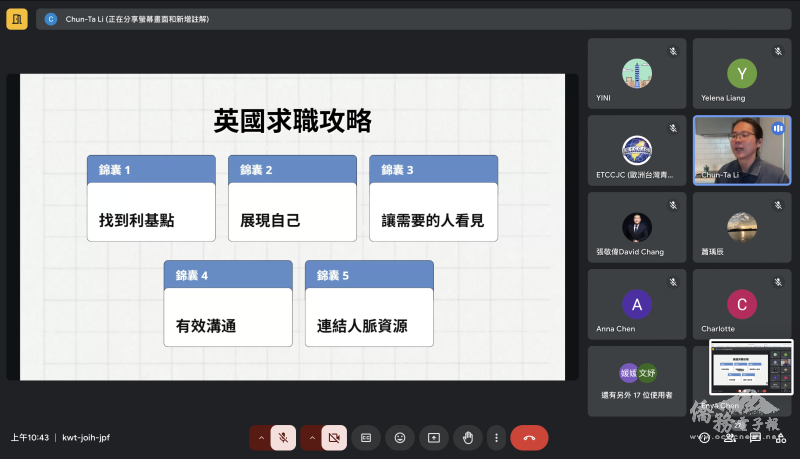Click the 展現自己 card text

click(270, 220)
